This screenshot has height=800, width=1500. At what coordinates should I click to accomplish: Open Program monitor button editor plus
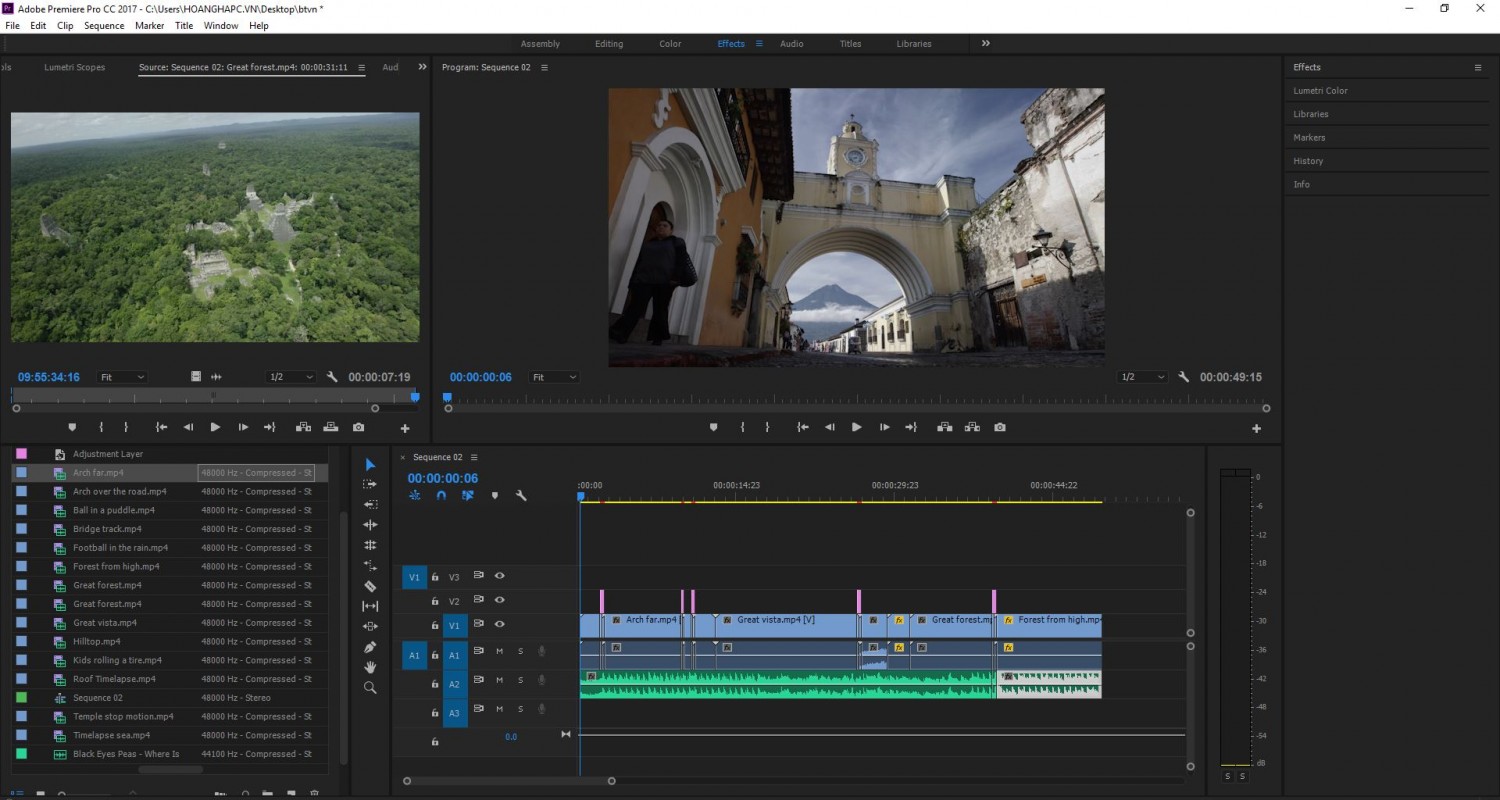(1257, 428)
